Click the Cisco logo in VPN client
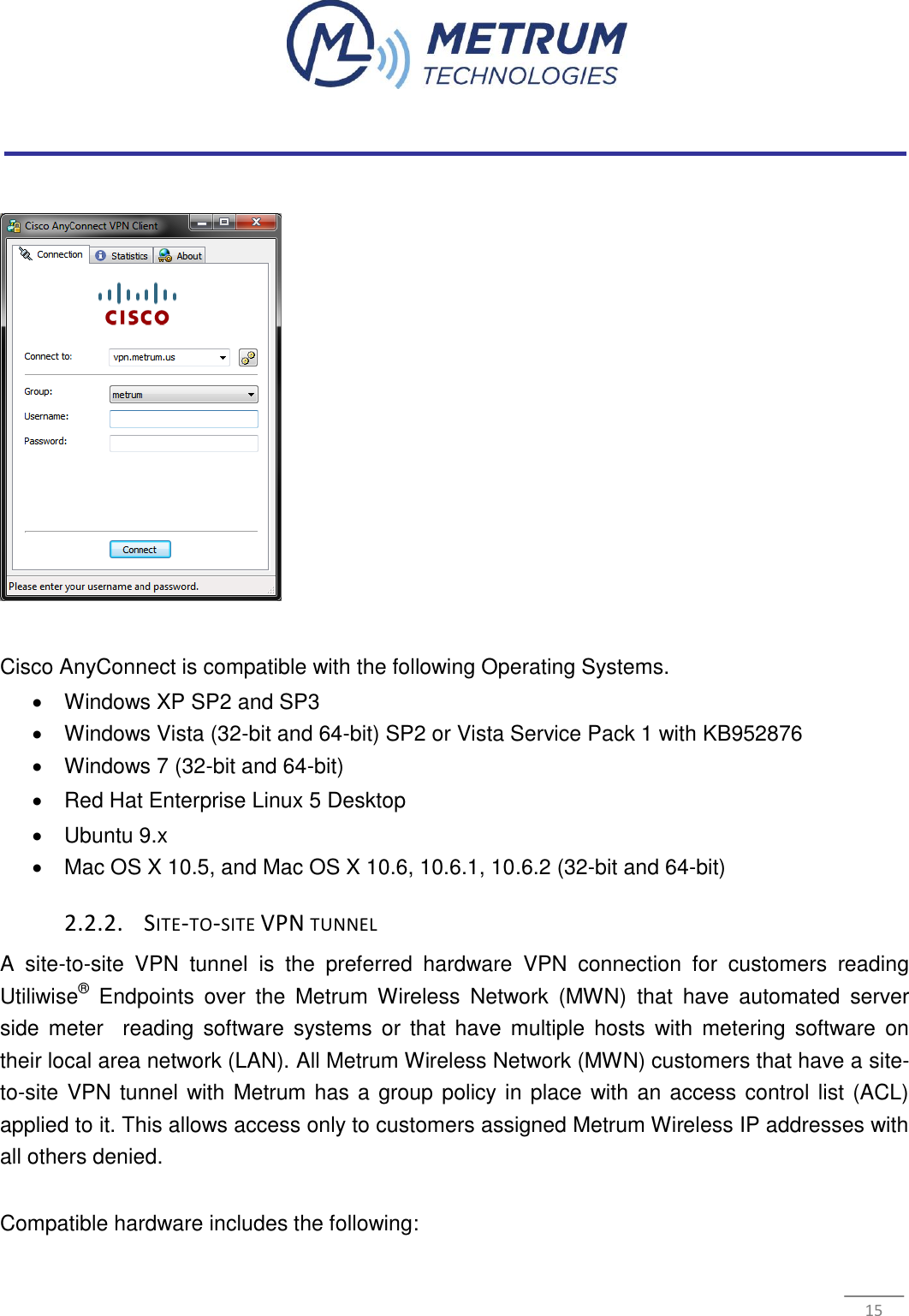 pos(137,304)
